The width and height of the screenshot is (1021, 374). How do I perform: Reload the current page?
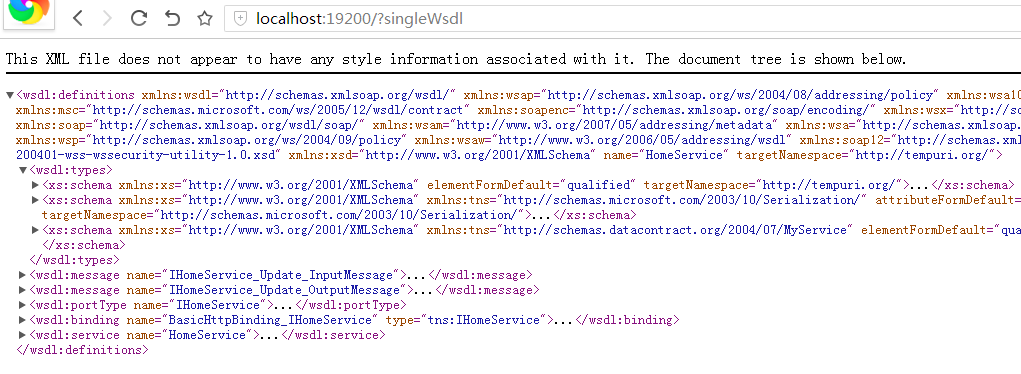139,18
